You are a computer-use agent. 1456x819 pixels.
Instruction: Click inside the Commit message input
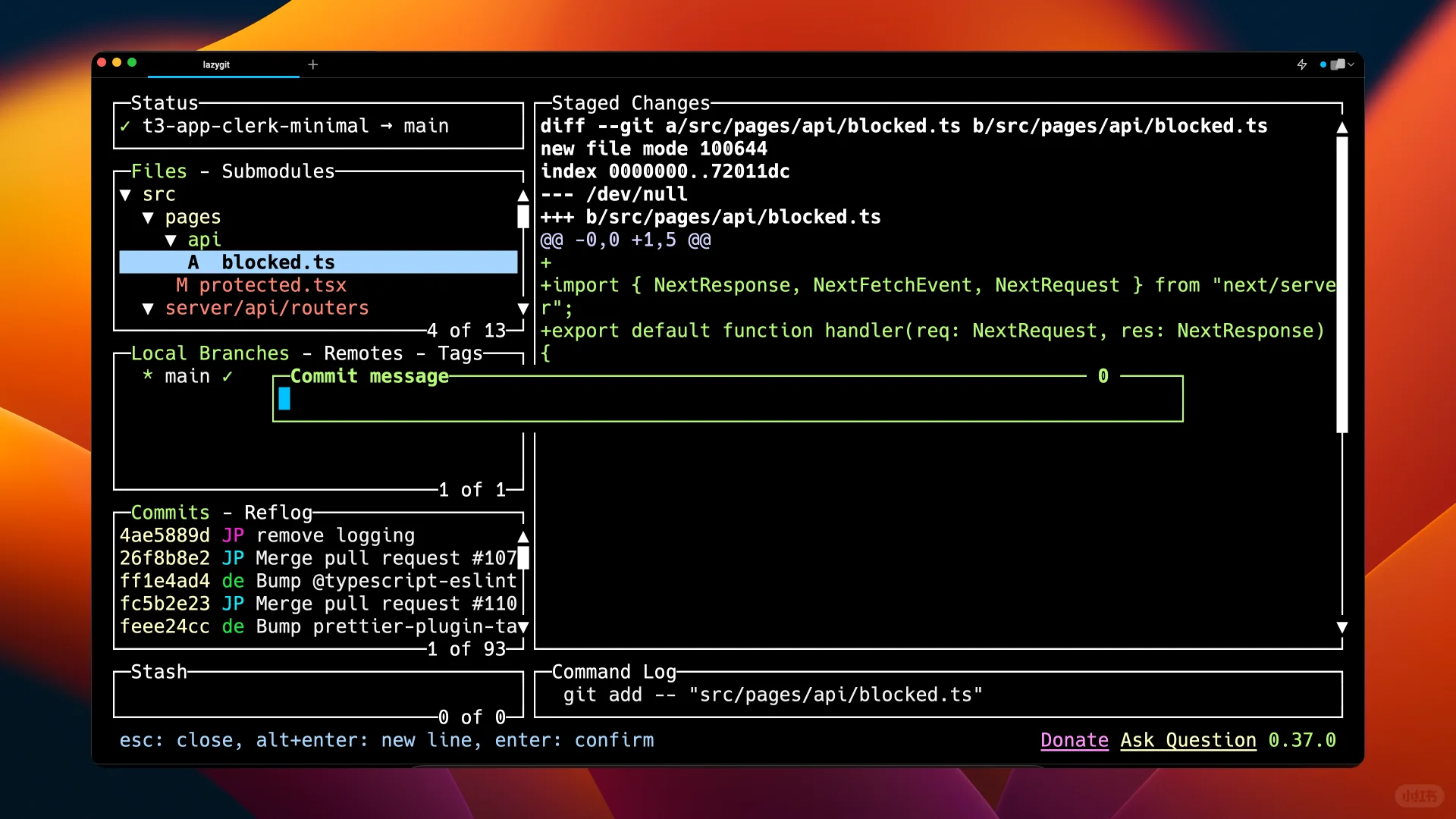click(728, 399)
